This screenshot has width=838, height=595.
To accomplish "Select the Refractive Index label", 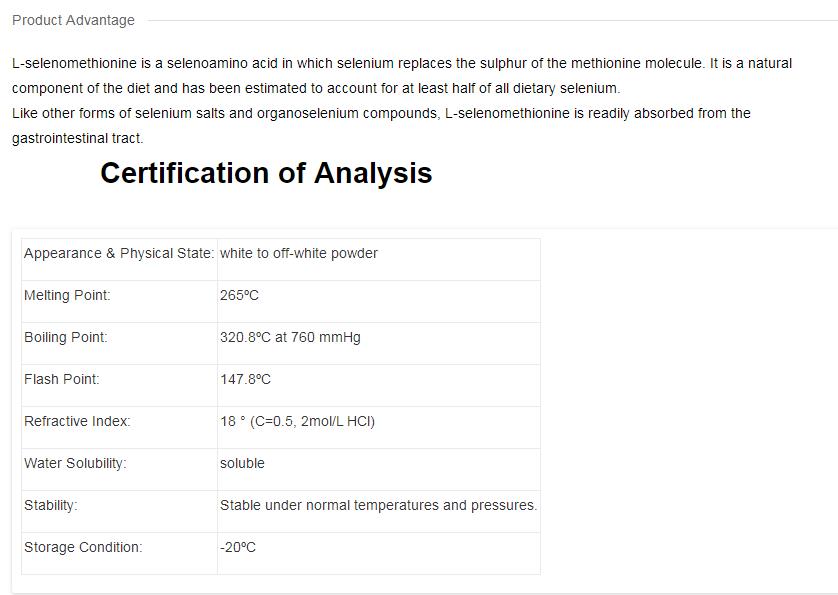I will (77, 421).
